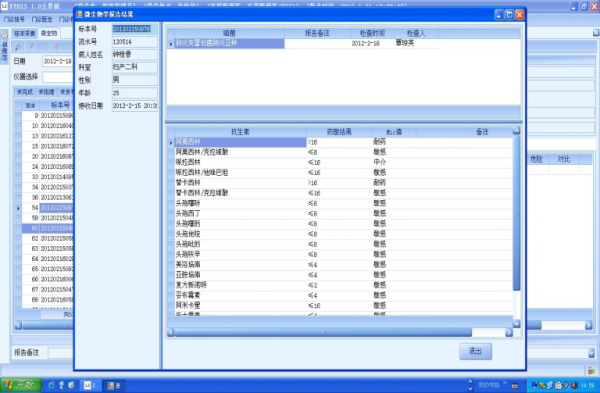Switch to the 标本采集 tab
This screenshot has height=393, width=600.
point(25,33)
